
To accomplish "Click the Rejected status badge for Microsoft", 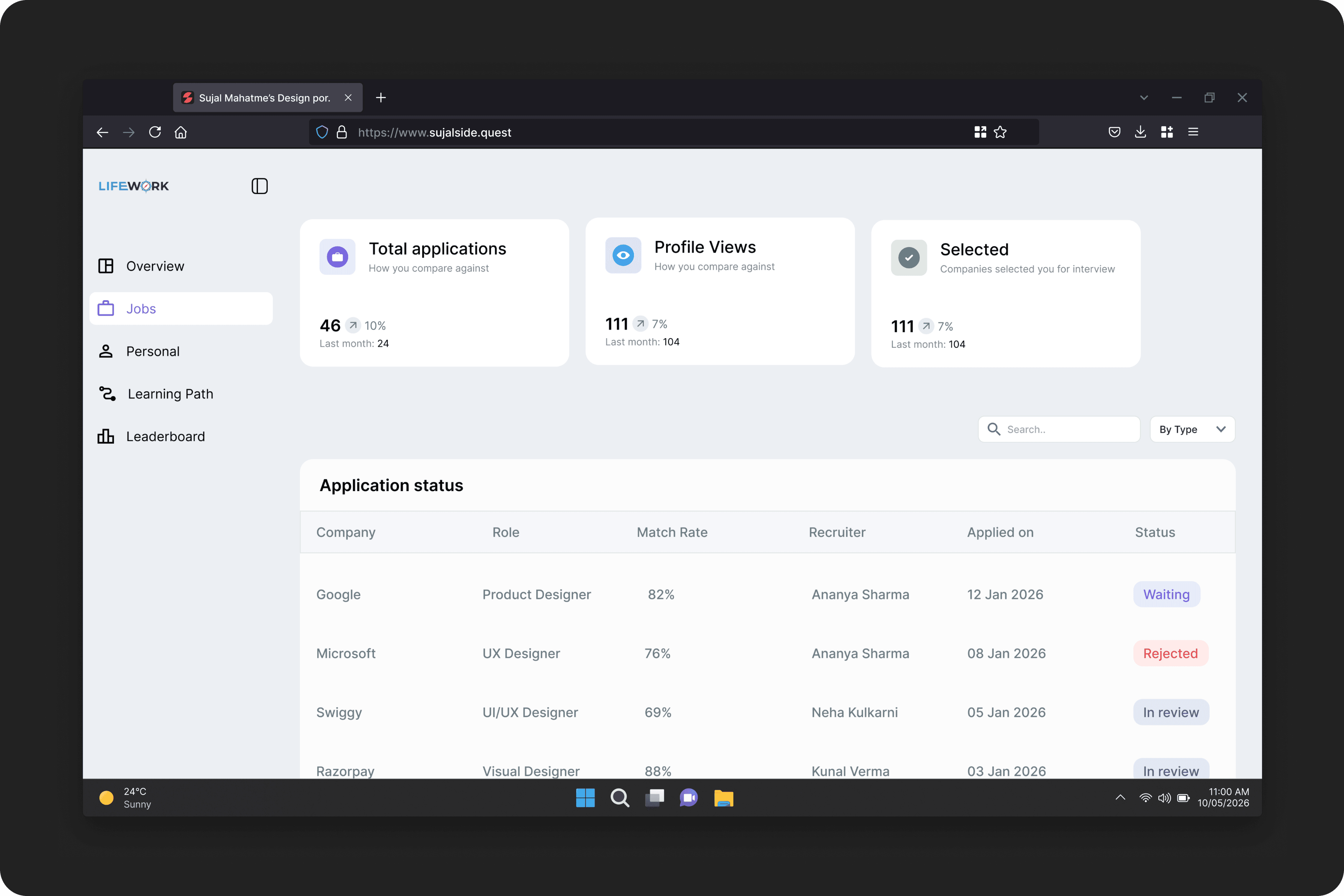I will tap(1170, 653).
